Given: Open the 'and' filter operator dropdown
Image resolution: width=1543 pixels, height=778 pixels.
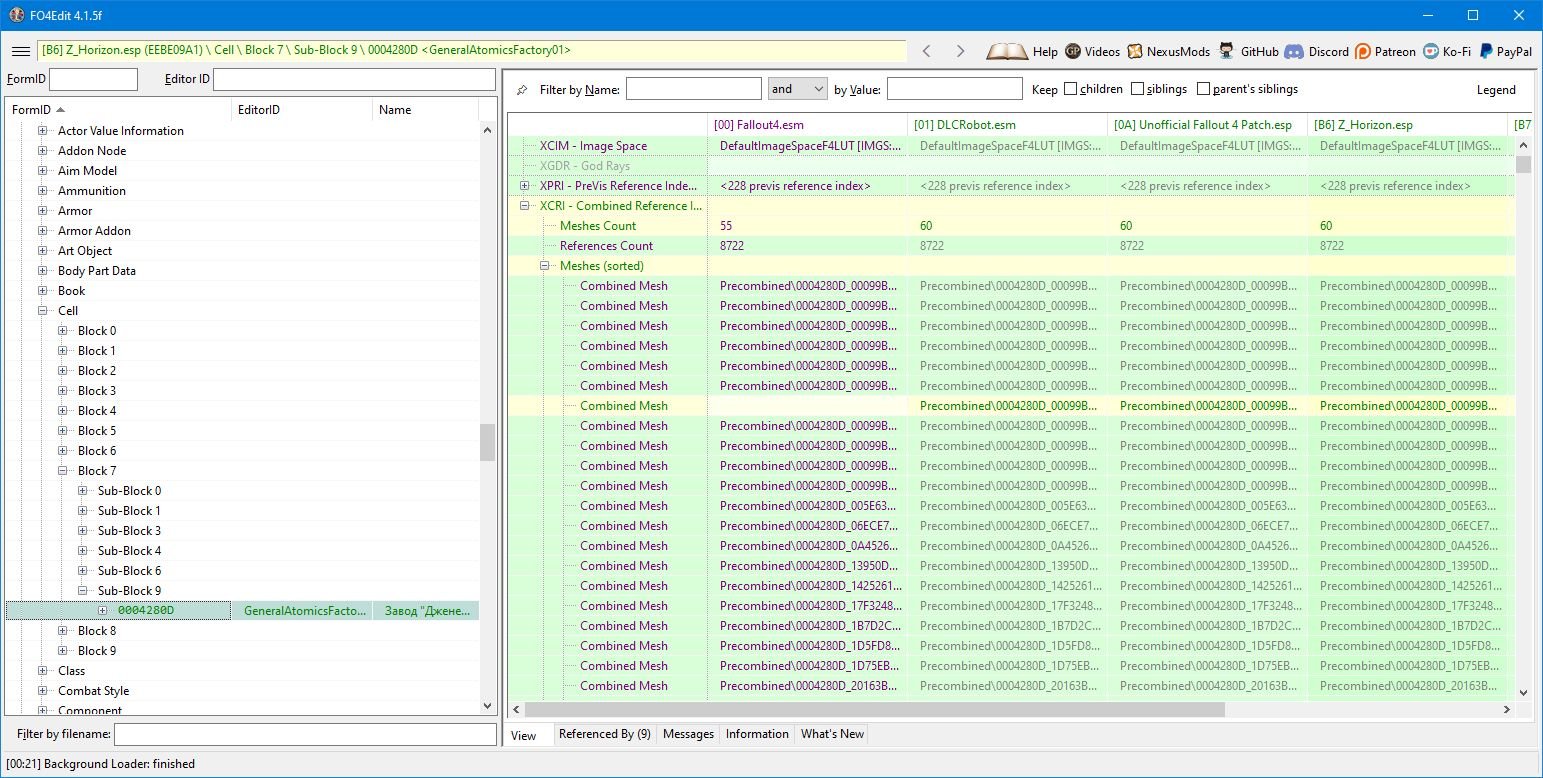Looking at the screenshot, I should click(797, 89).
